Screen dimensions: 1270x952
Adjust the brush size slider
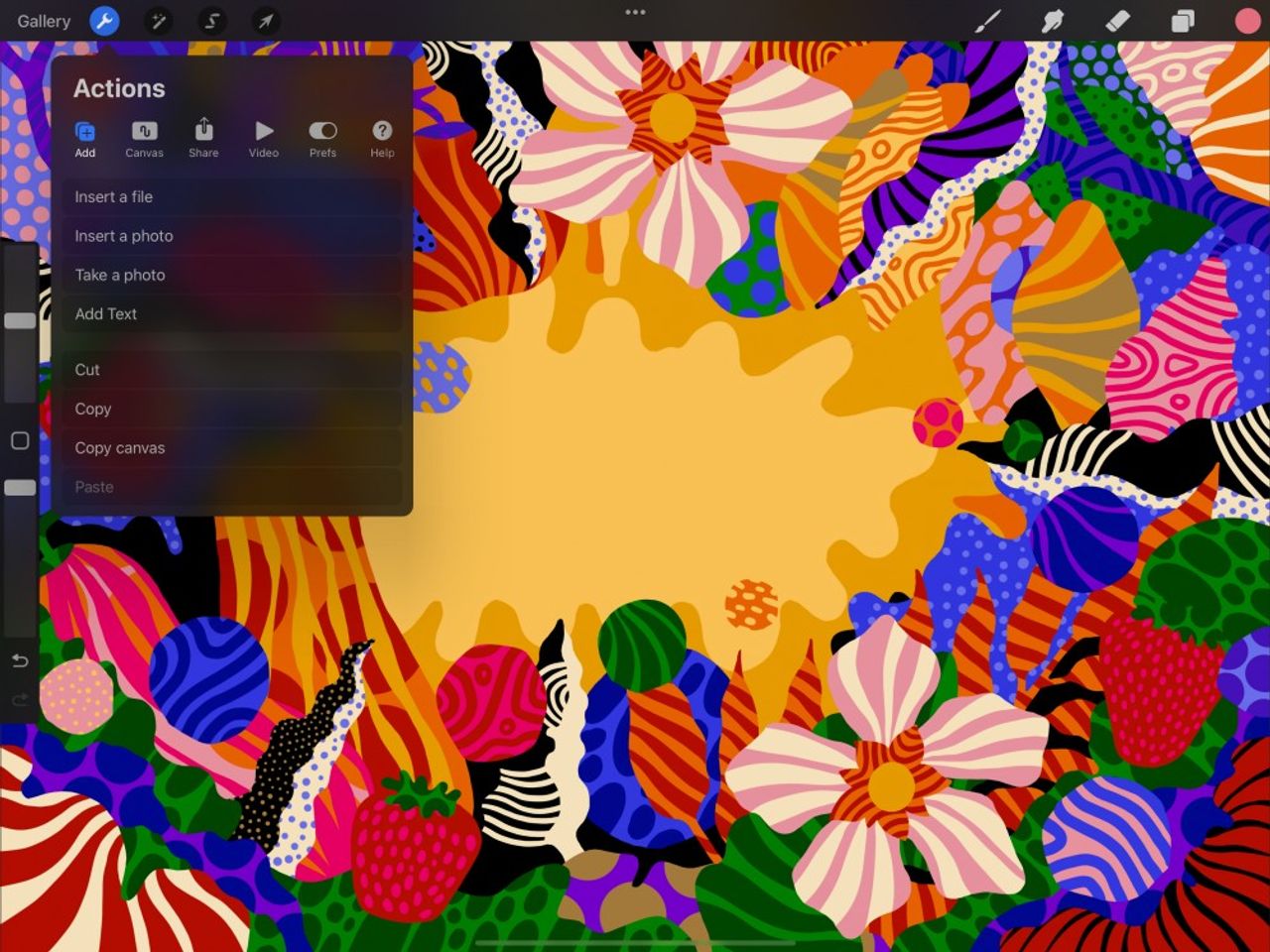click(19, 319)
